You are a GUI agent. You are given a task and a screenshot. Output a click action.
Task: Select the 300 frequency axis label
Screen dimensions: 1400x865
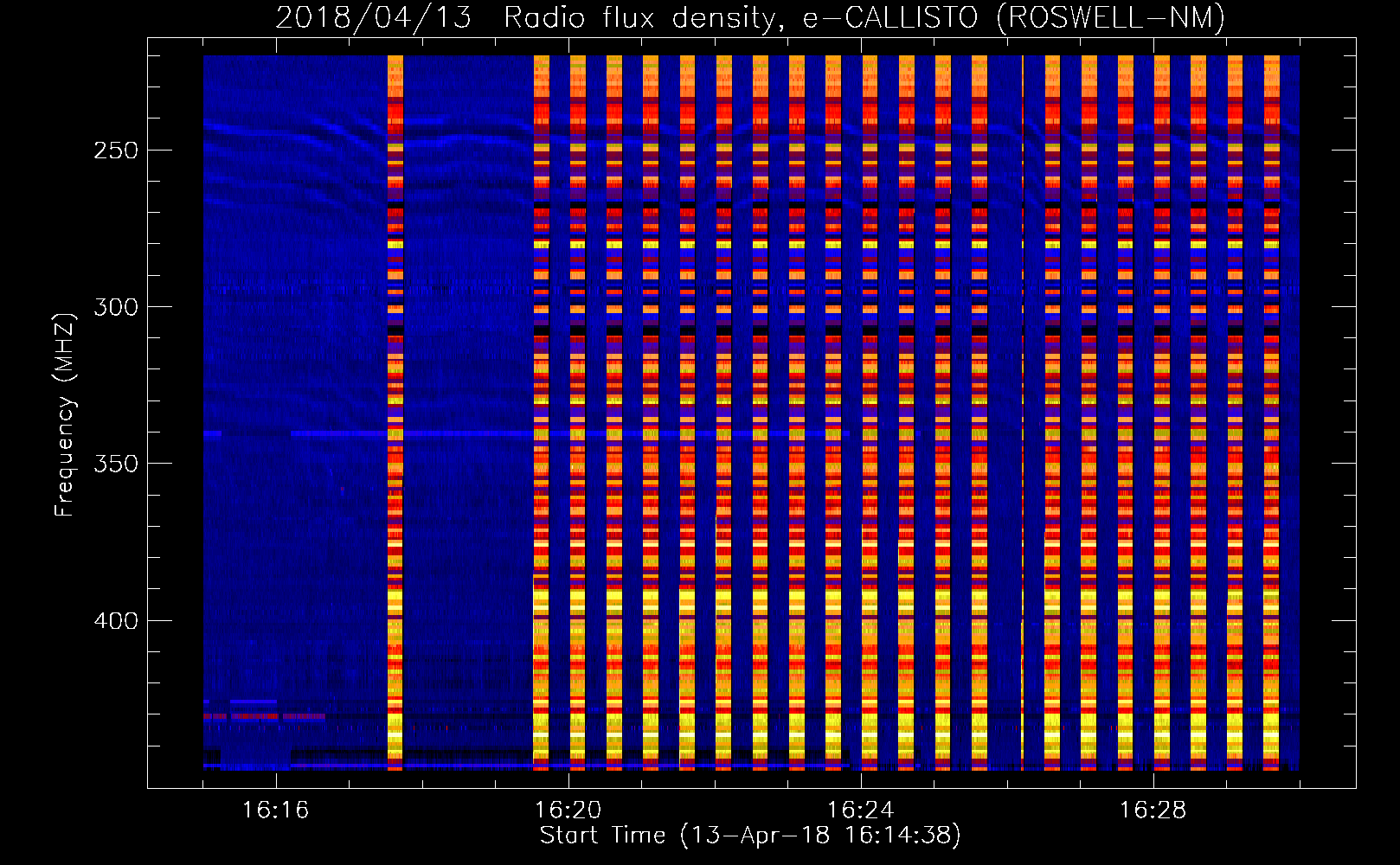click(x=116, y=307)
